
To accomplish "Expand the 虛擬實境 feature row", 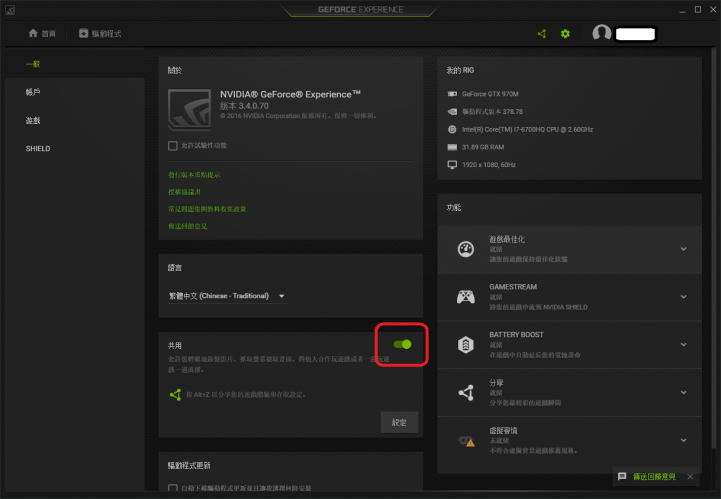I will click(x=684, y=440).
